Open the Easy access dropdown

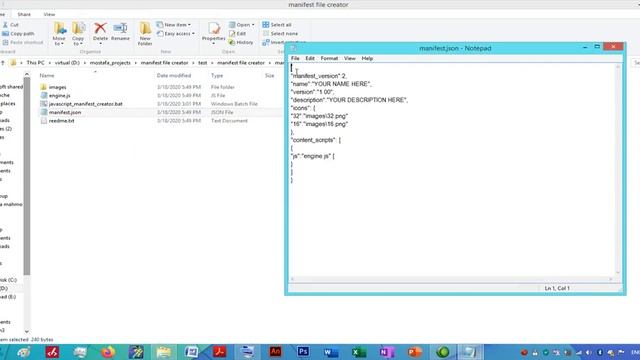(x=176, y=33)
